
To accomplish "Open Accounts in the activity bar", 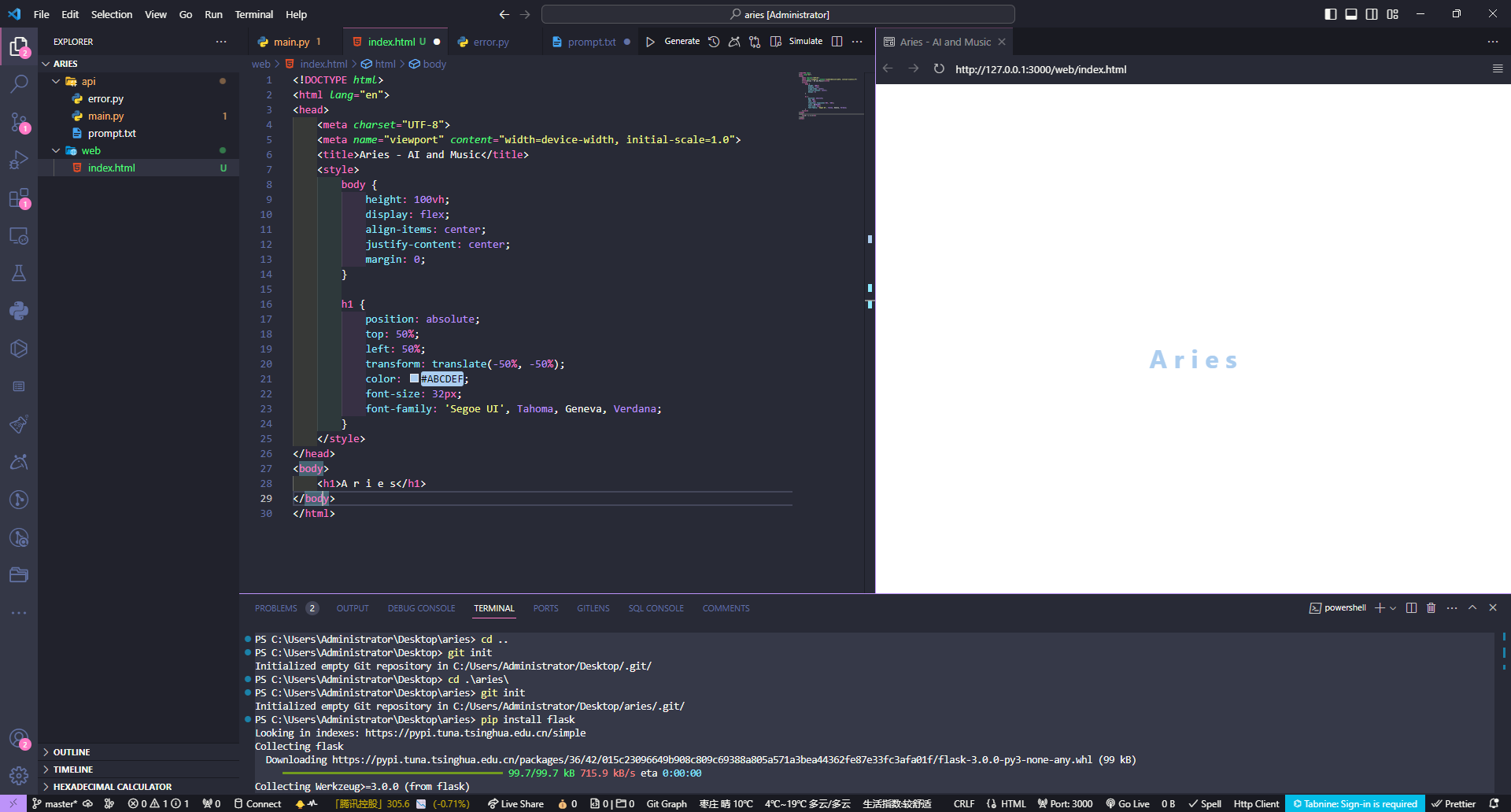I will point(19,739).
